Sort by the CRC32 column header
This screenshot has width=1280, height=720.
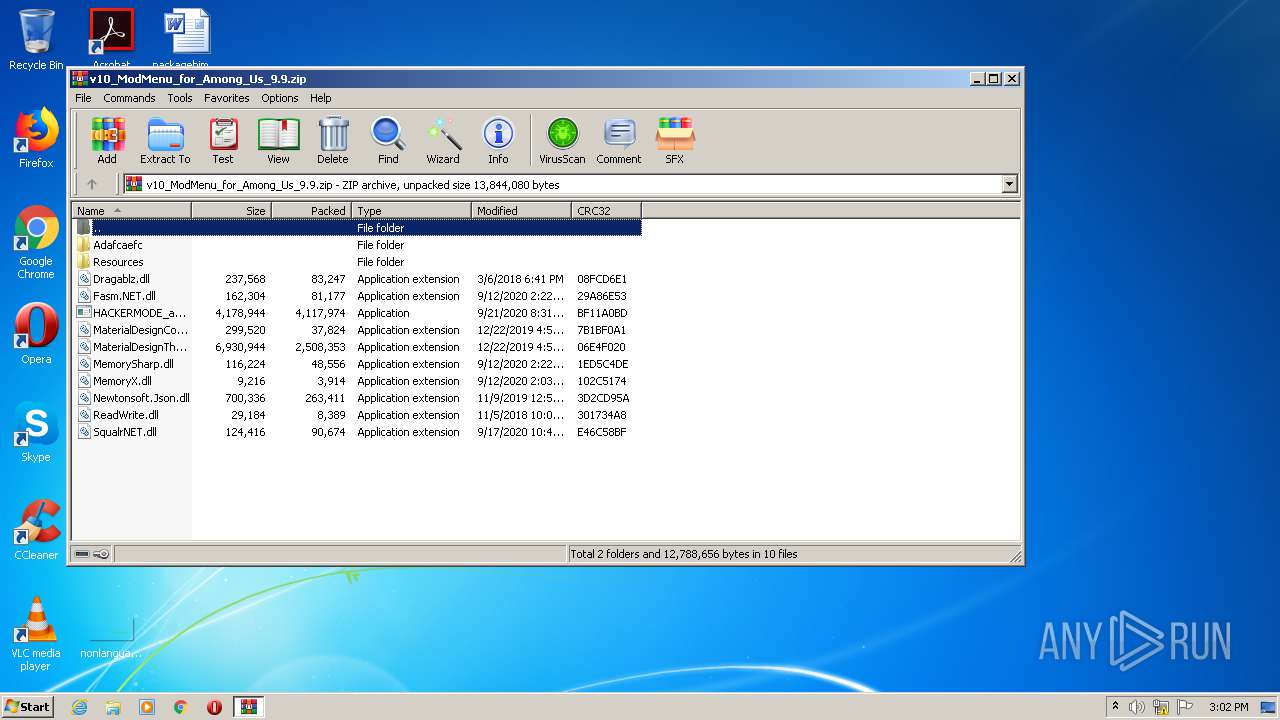coord(606,210)
